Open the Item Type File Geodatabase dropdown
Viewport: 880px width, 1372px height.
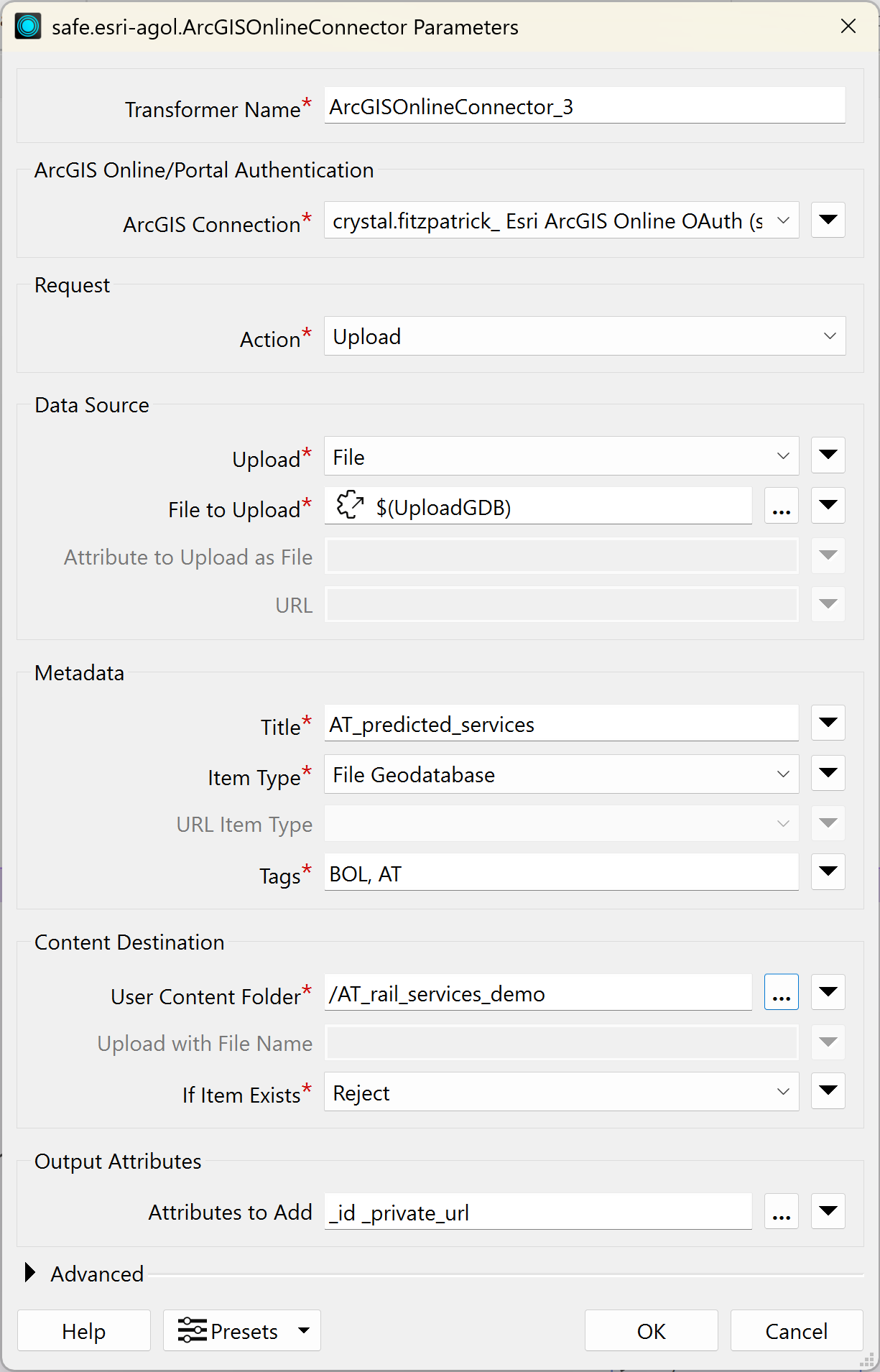click(x=561, y=774)
